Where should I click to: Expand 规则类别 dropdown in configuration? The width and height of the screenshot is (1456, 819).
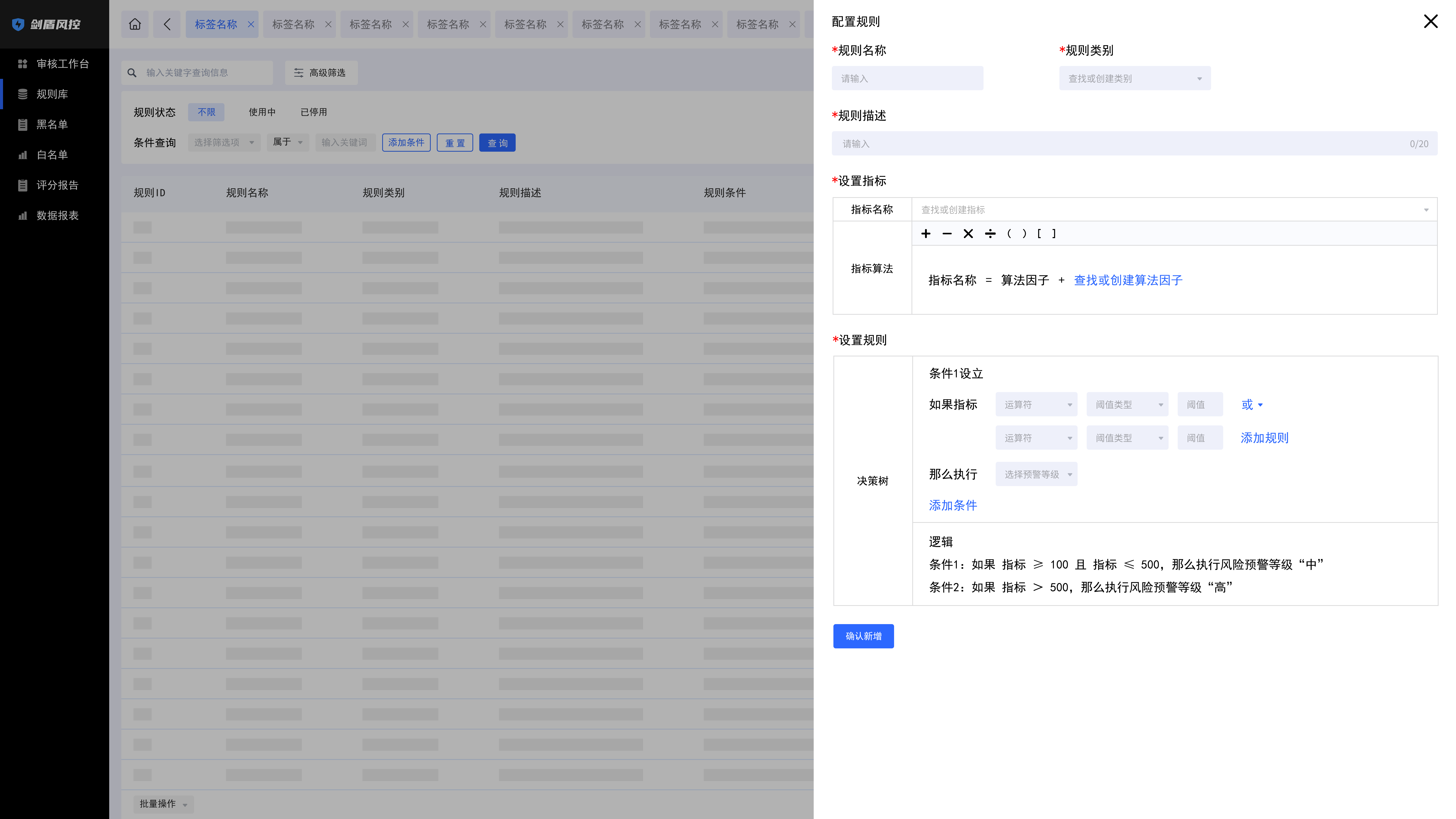[1135, 78]
